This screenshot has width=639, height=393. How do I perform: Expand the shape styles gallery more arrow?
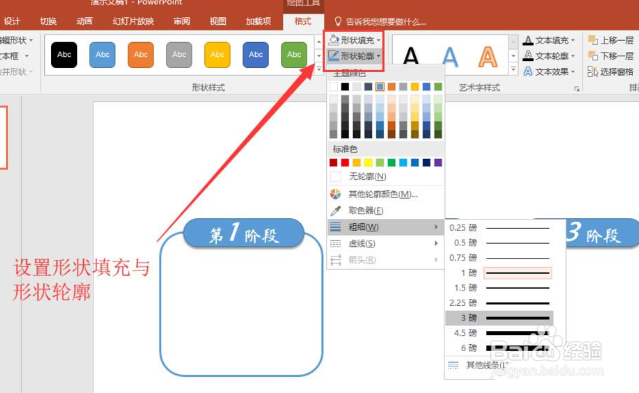point(319,69)
